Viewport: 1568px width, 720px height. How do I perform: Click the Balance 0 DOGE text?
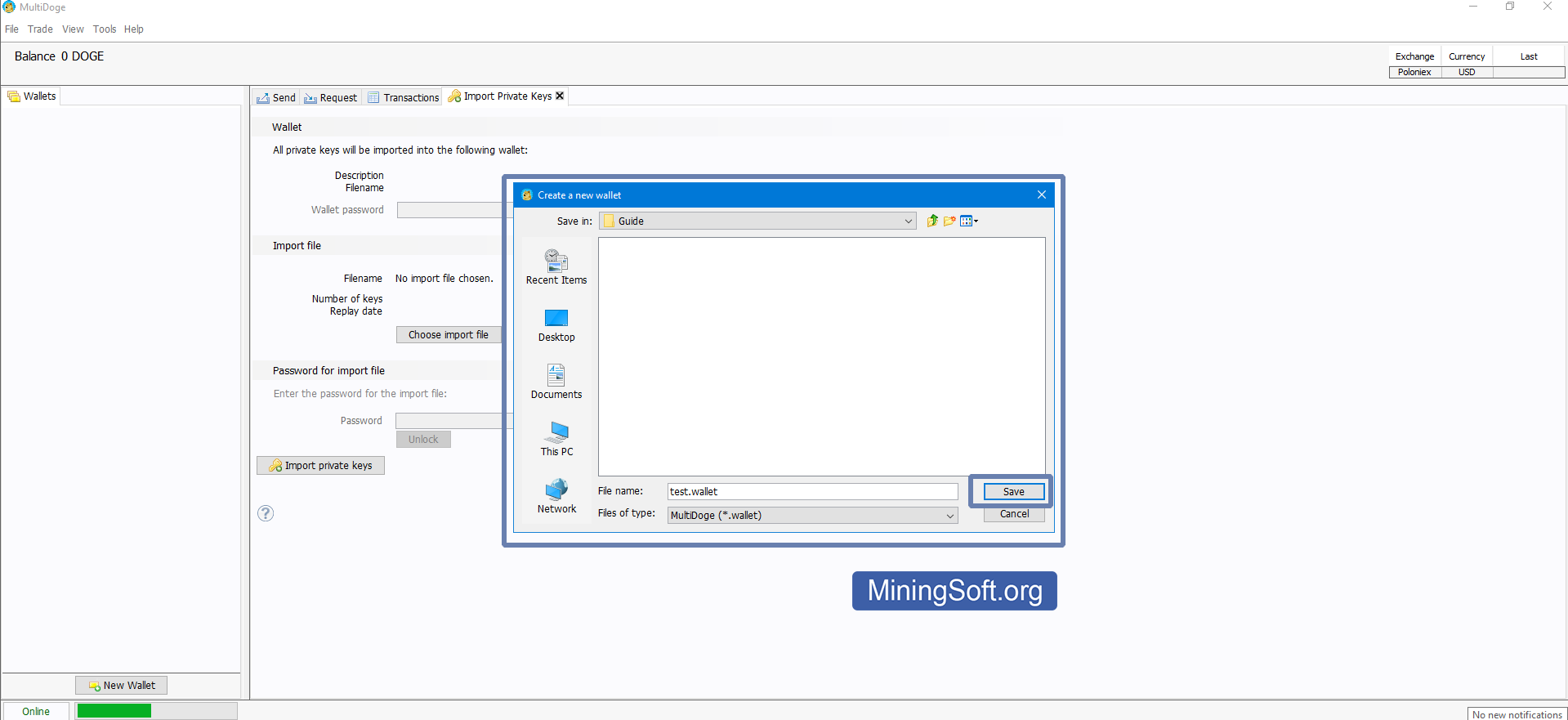60,56
